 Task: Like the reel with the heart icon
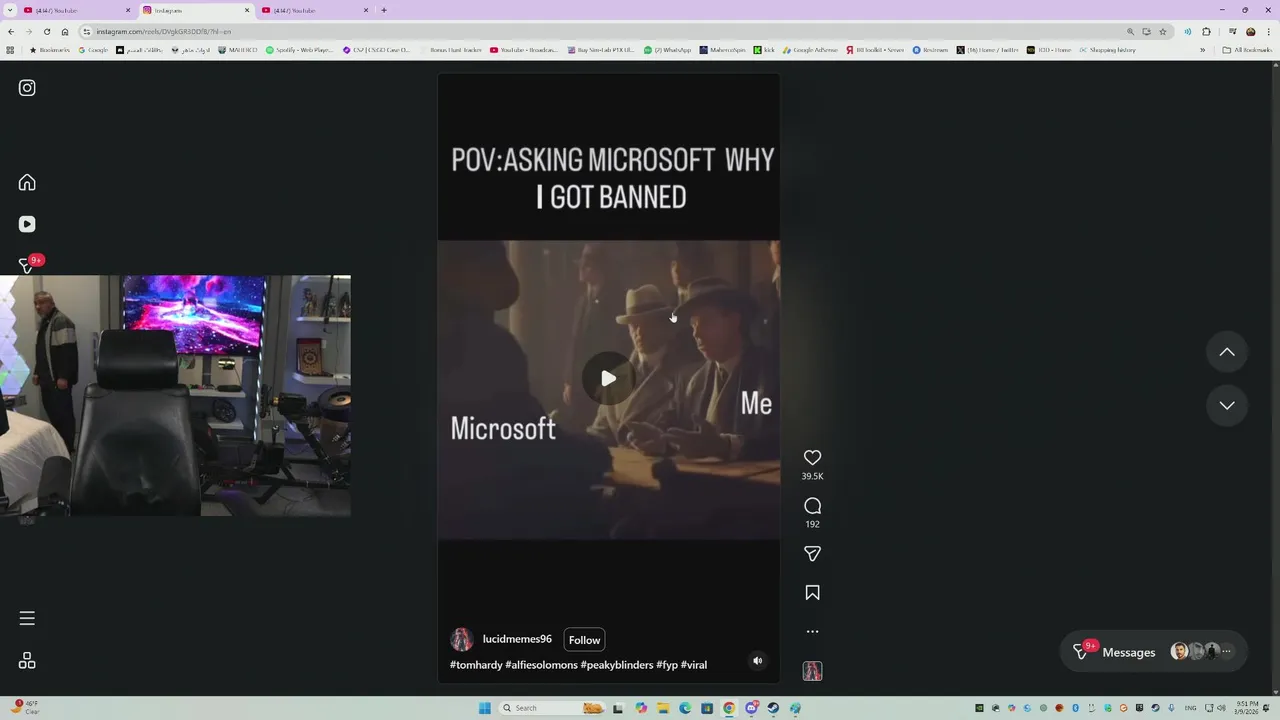812,457
